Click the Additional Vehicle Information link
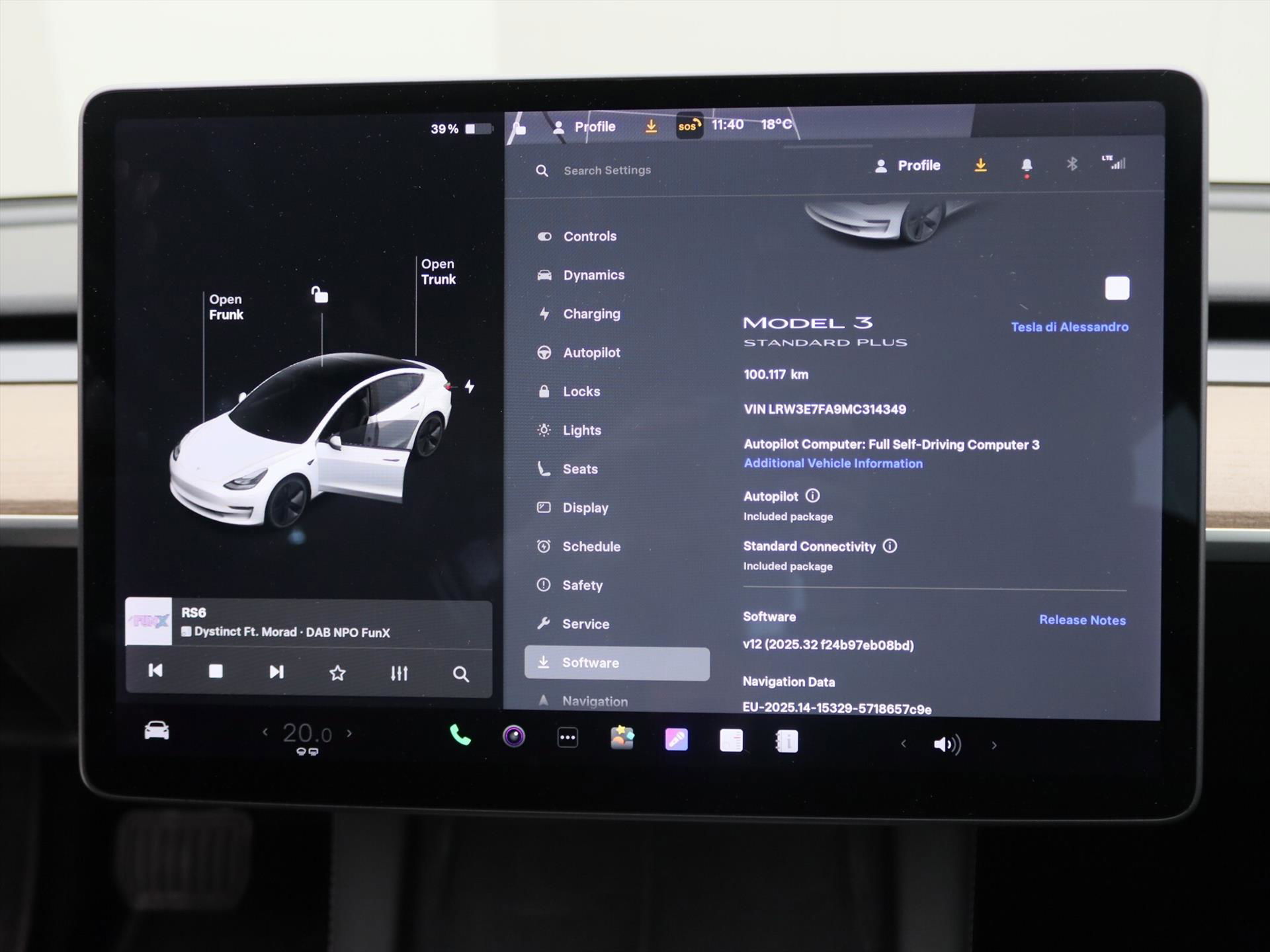Image resolution: width=1270 pixels, height=952 pixels. coord(833,463)
